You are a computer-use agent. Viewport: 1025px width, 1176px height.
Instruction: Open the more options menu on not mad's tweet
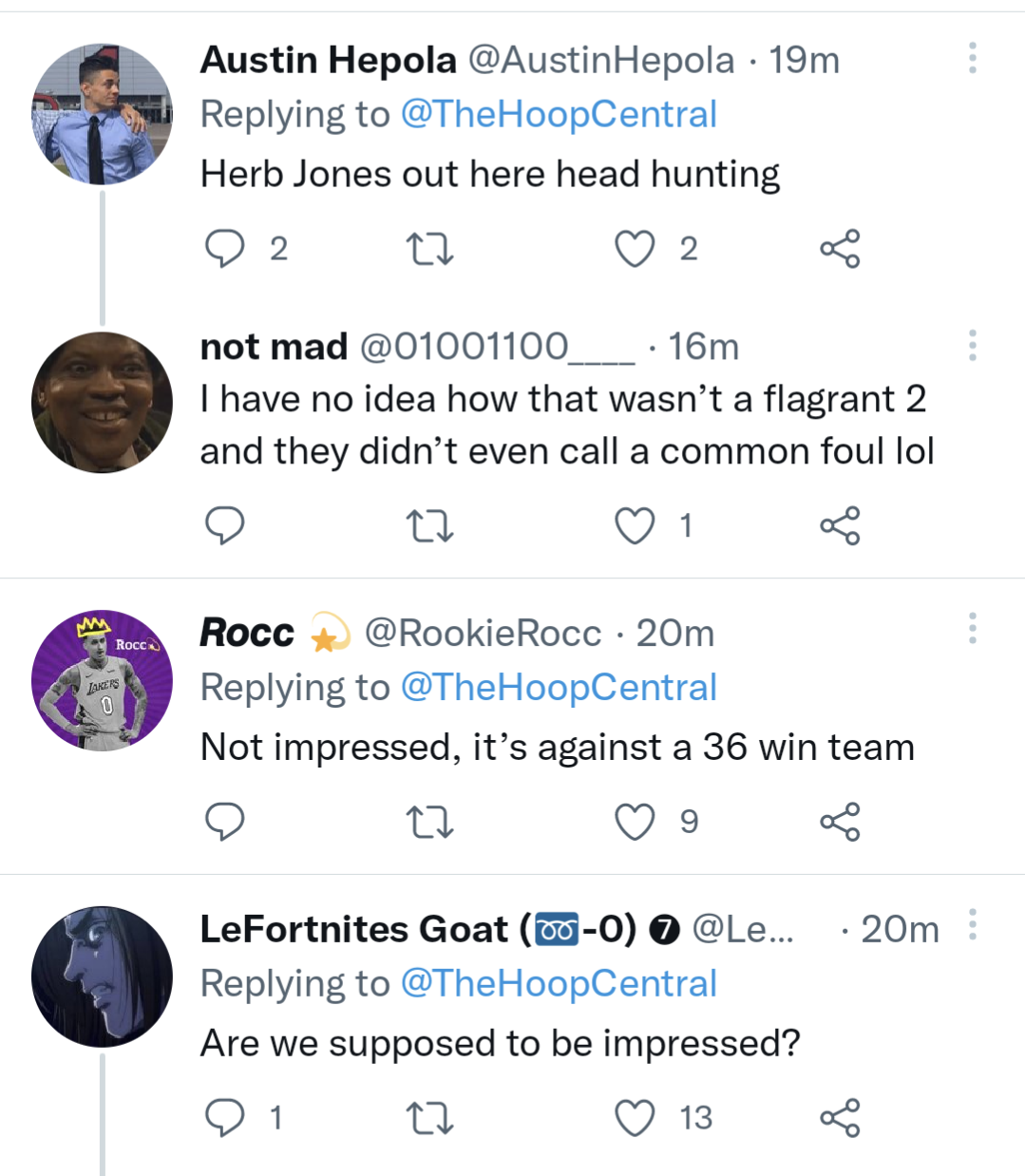(x=972, y=347)
